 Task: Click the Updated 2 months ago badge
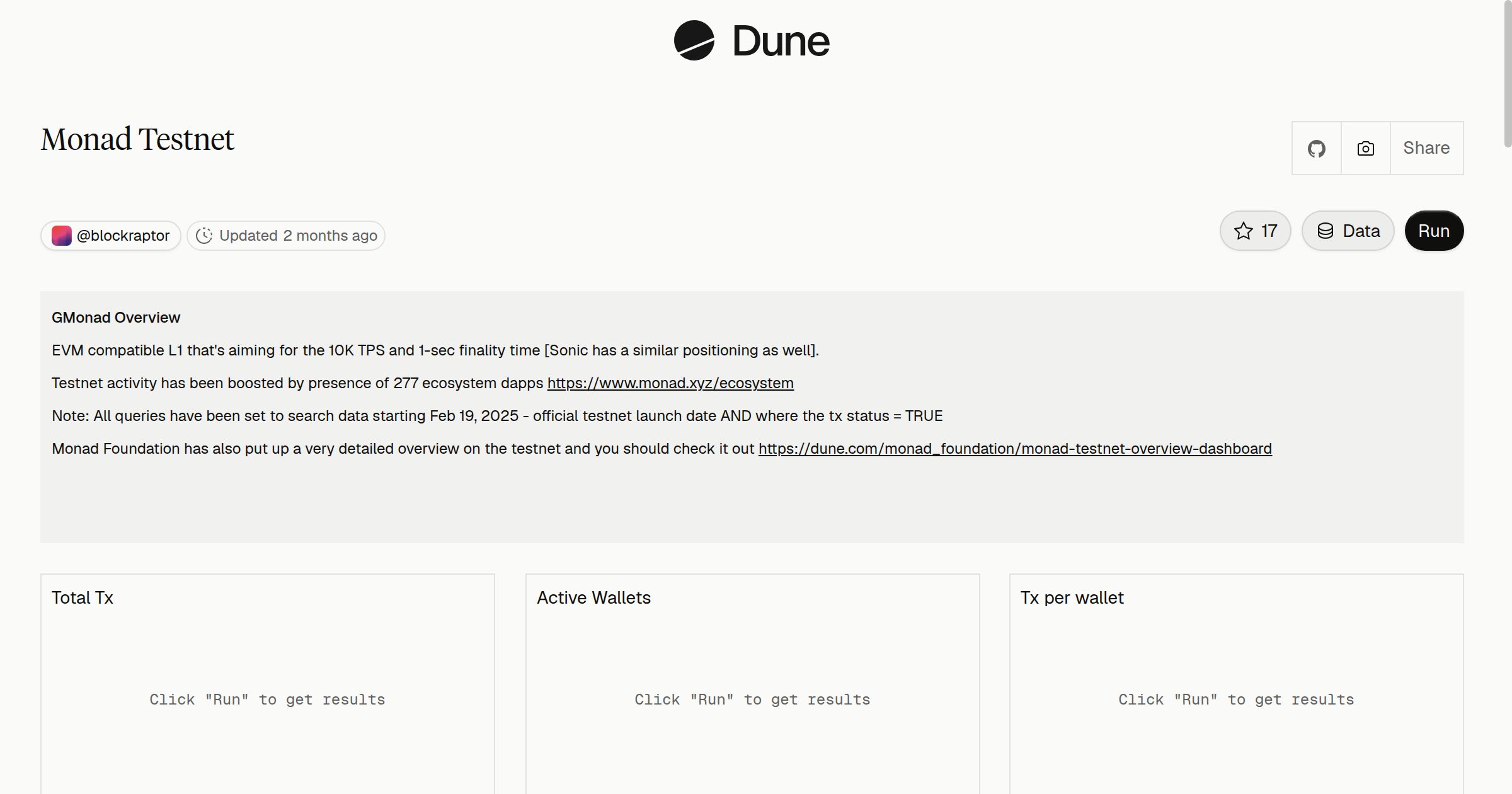(286, 236)
